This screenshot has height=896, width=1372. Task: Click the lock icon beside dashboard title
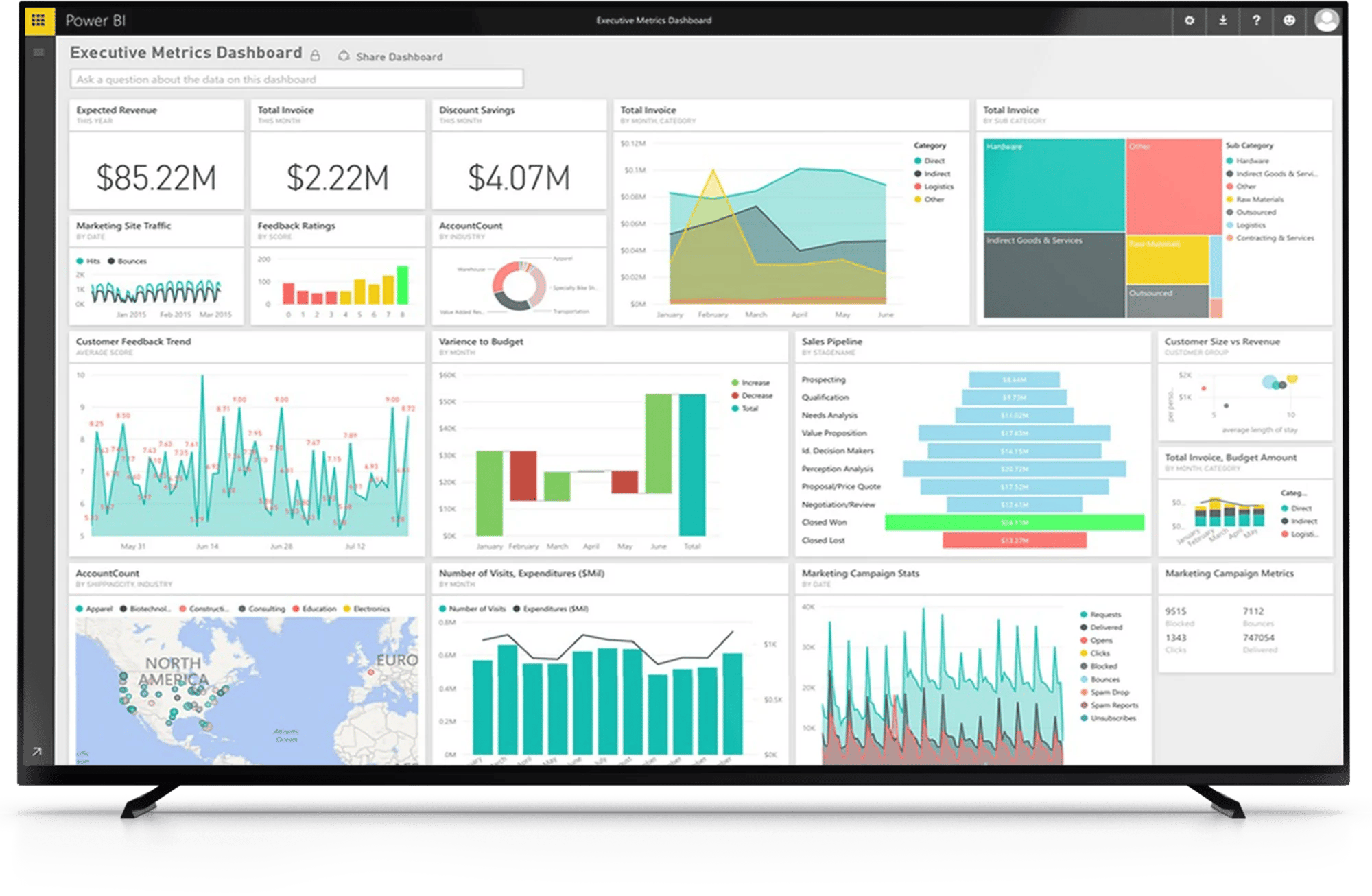pos(315,55)
